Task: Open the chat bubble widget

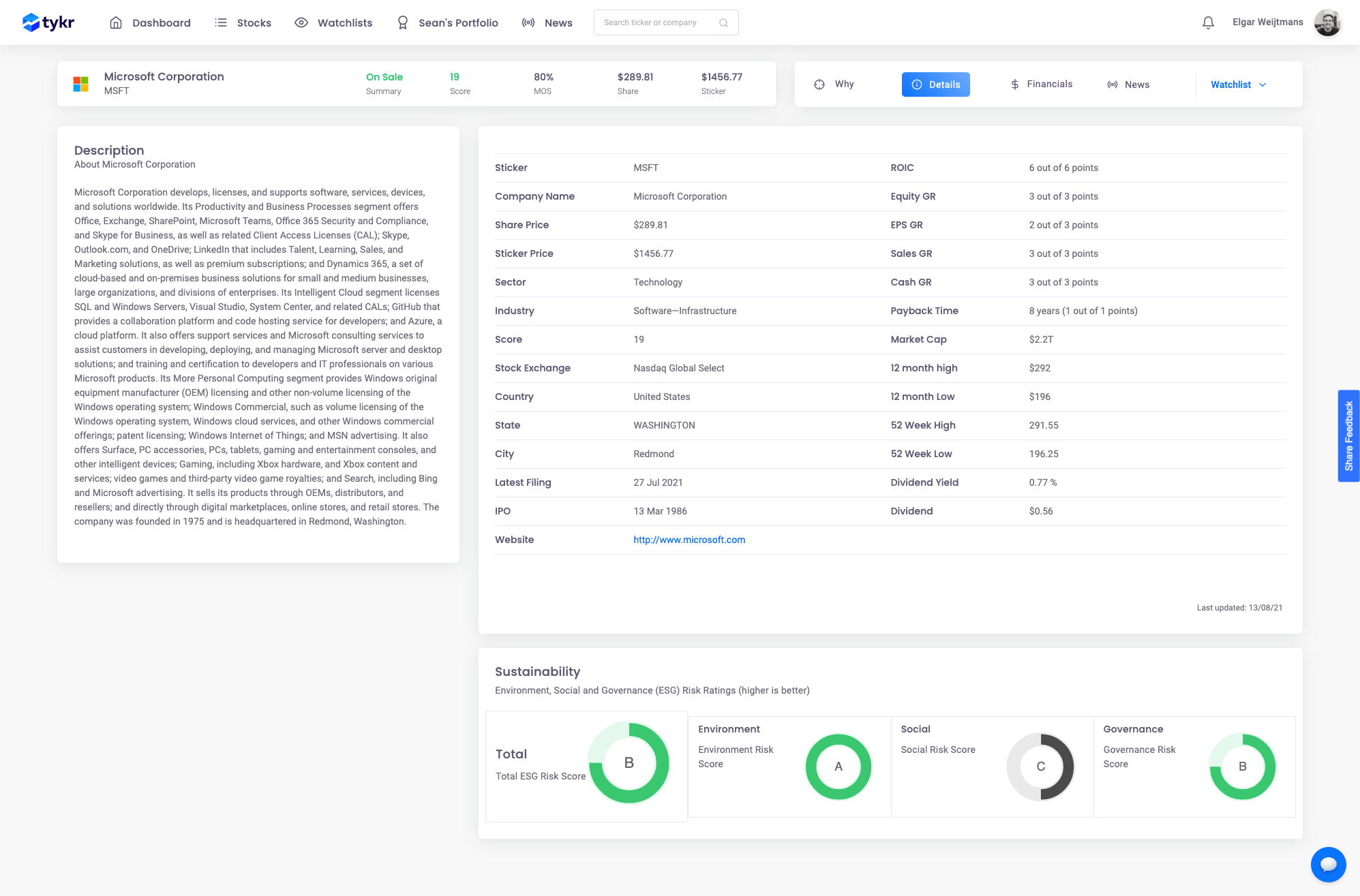Action: [x=1328, y=864]
